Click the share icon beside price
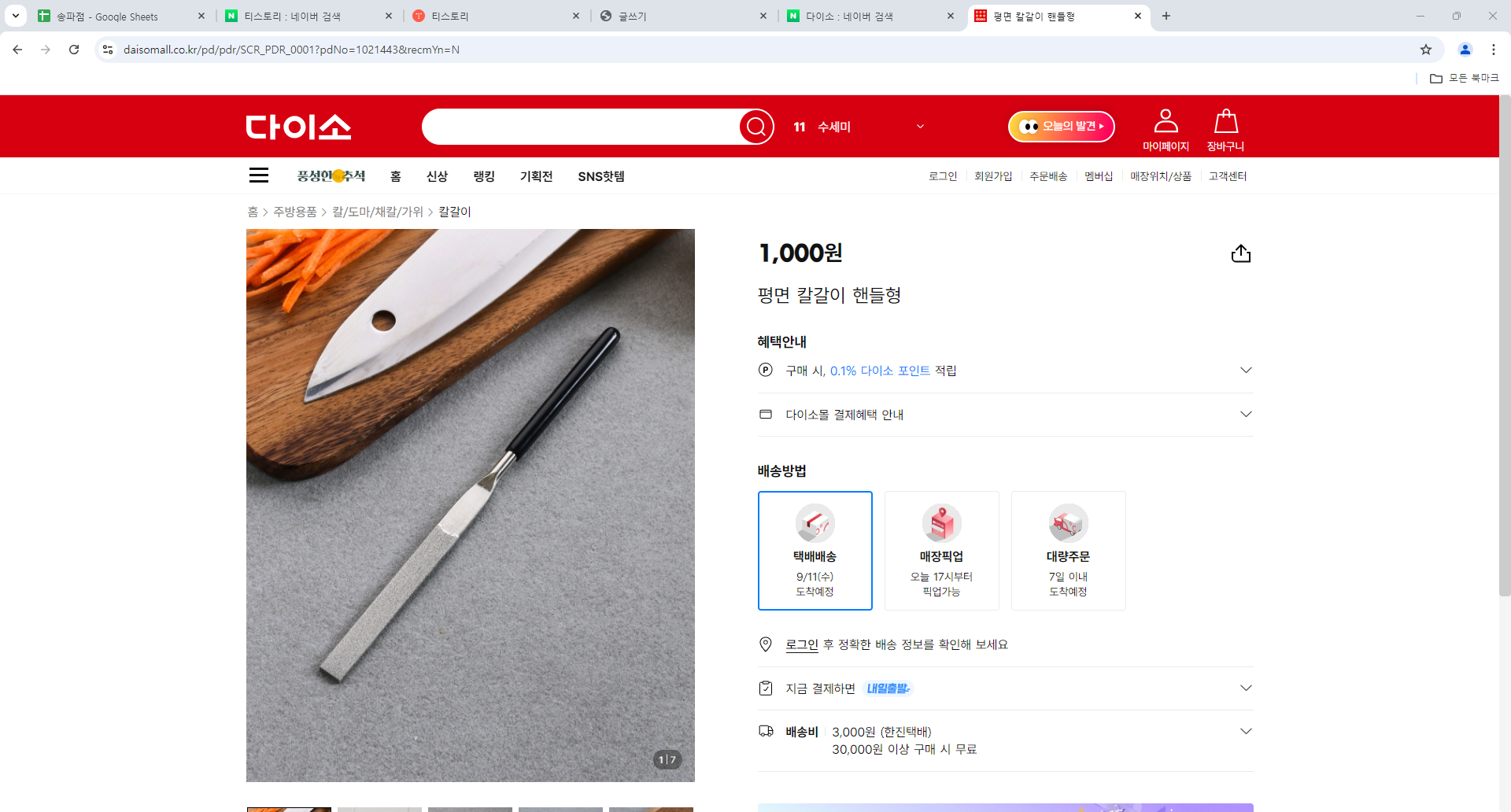1511x812 pixels. click(x=1241, y=253)
